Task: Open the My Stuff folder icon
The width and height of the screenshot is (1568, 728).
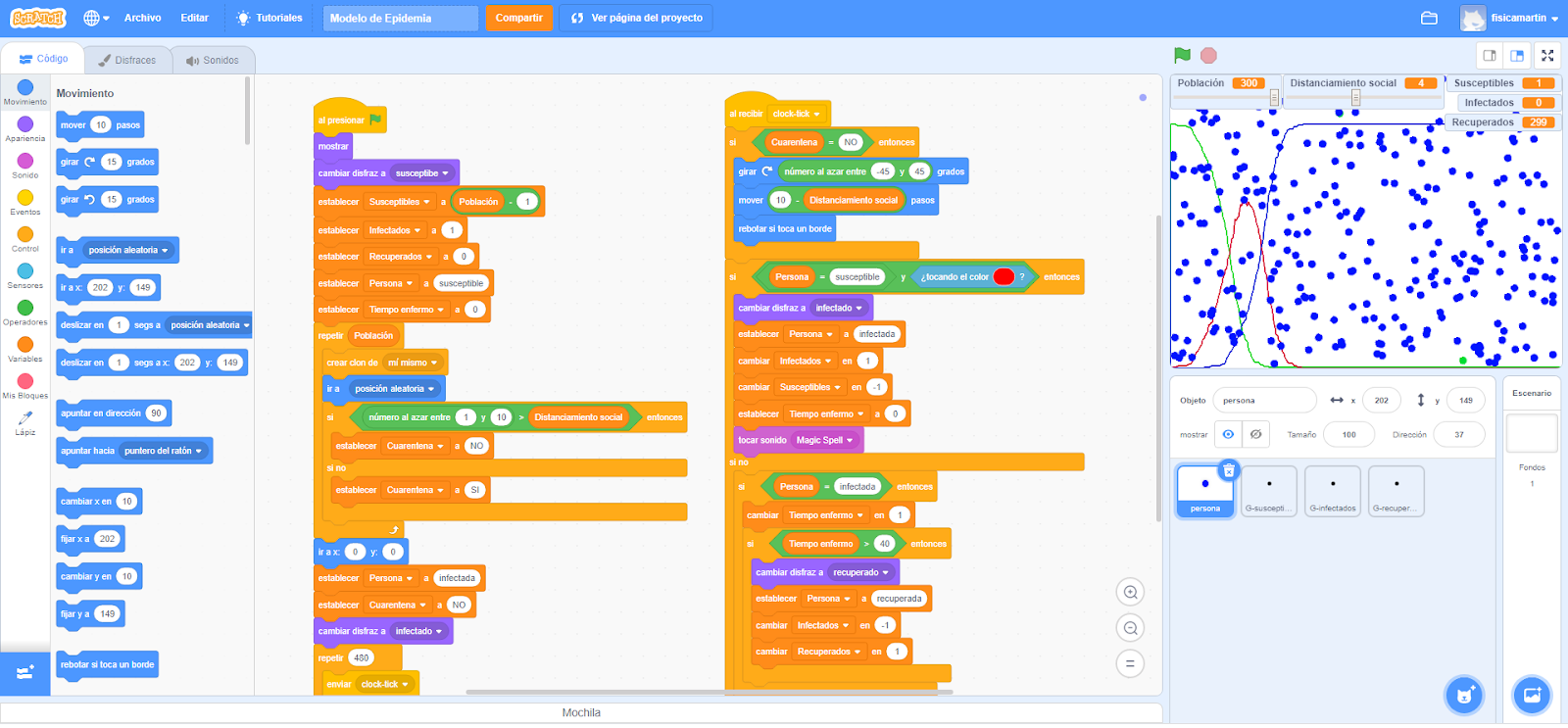Action: click(x=1429, y=18)
